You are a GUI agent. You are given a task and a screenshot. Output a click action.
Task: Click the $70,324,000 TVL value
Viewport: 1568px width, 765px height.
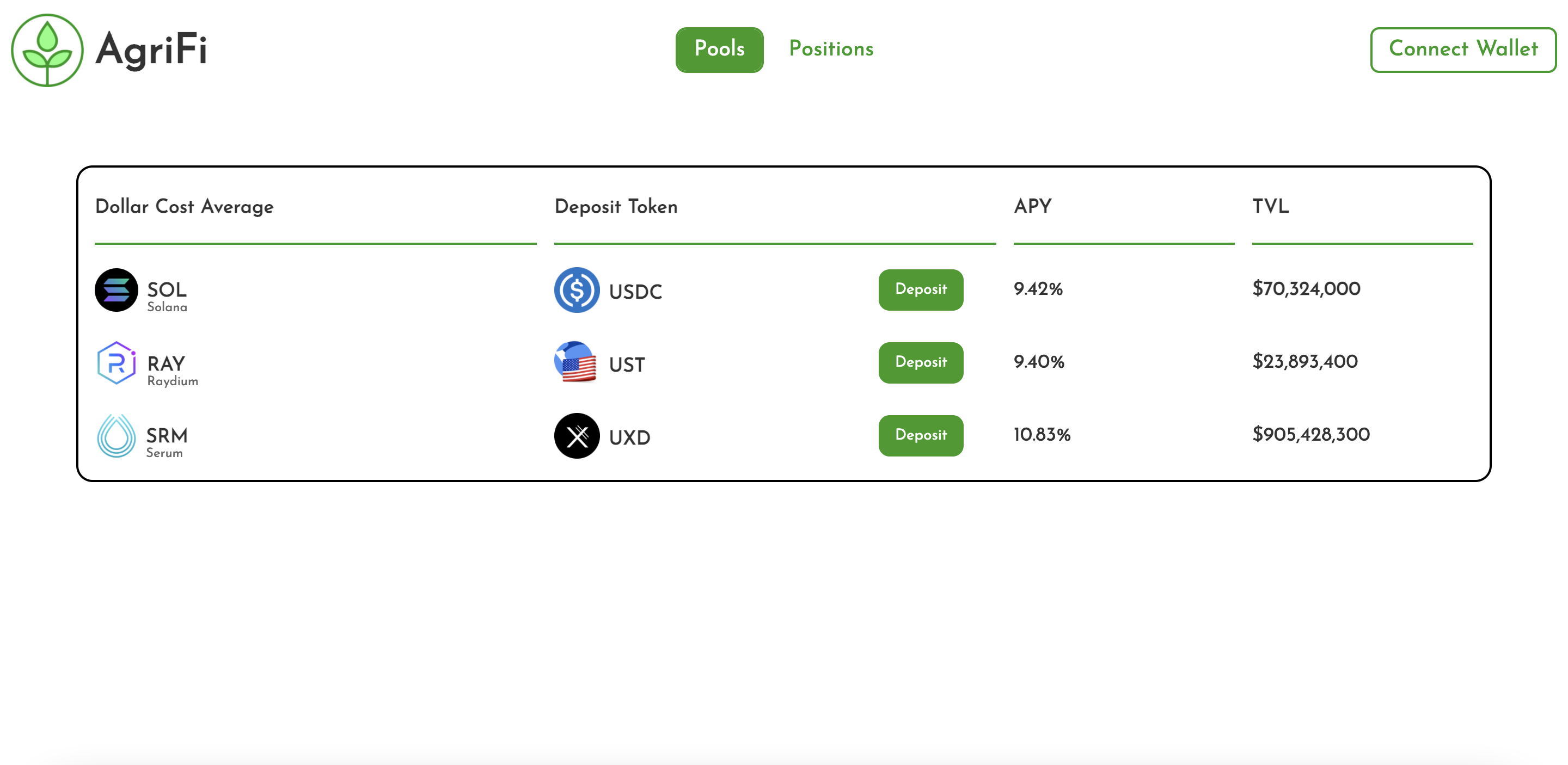tap(1306, 289)
